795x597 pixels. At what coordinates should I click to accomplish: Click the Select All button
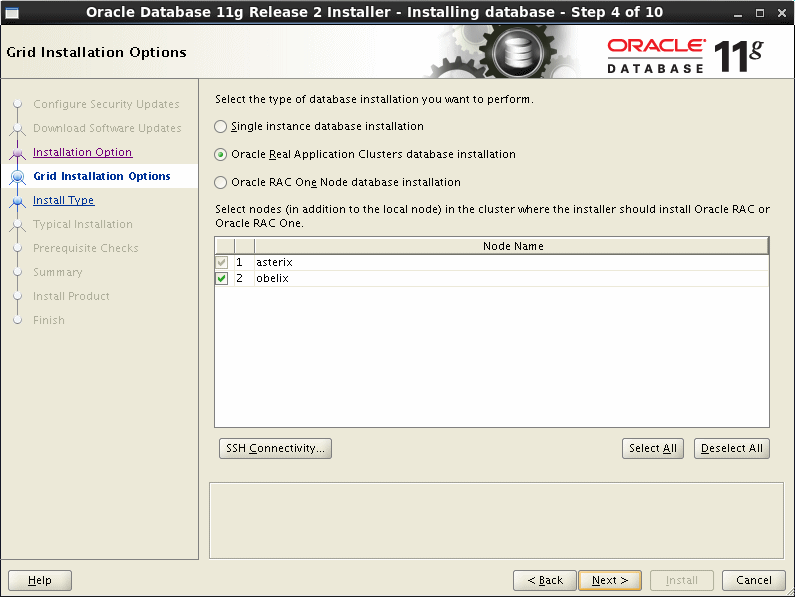[653, 448]
